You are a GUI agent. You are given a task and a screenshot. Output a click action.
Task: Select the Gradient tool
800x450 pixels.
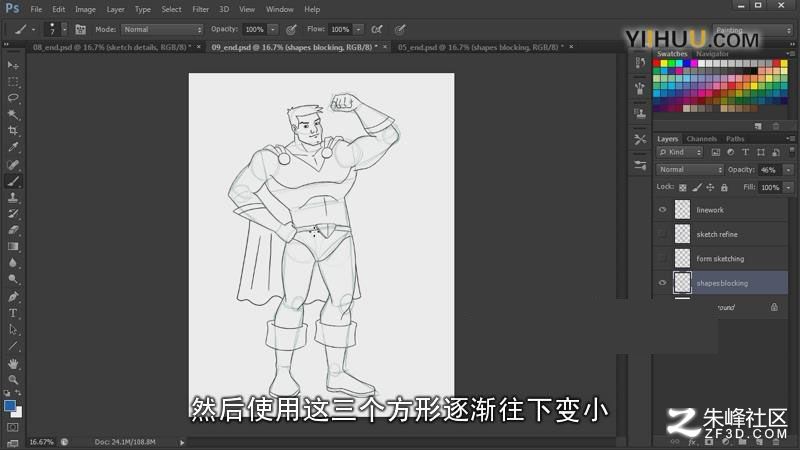click(13, 246)
